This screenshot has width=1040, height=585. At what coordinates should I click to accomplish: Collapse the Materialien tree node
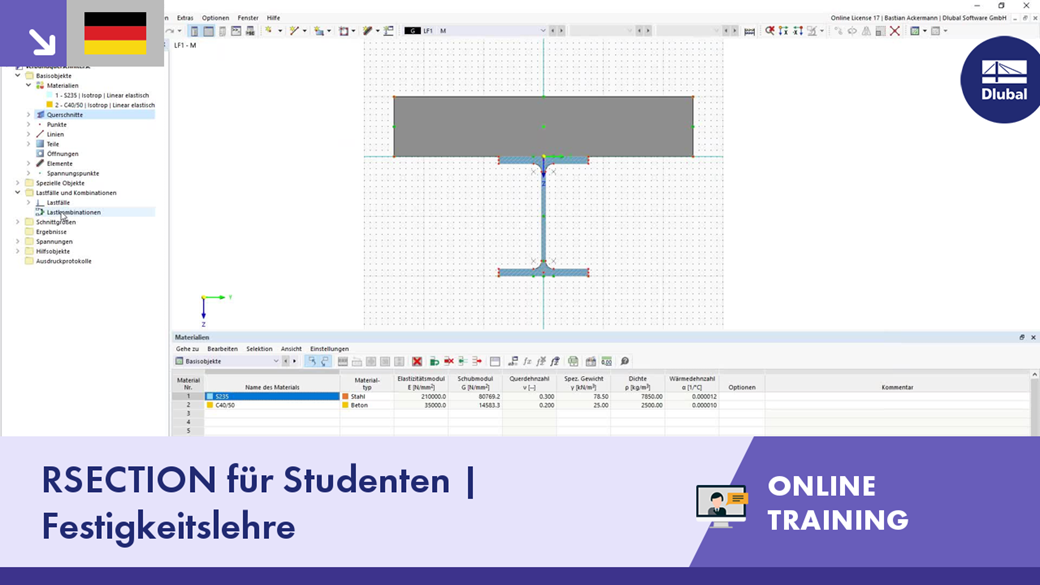coord(29,86)
